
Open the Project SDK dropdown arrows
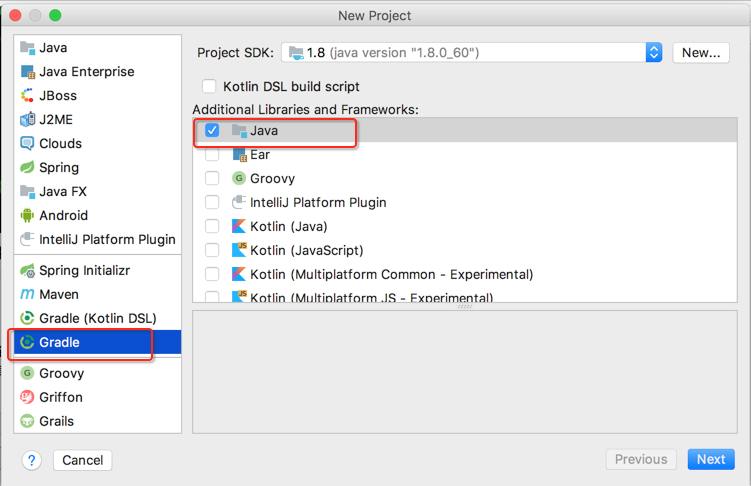pyautogui.click(x=654, y=53)
